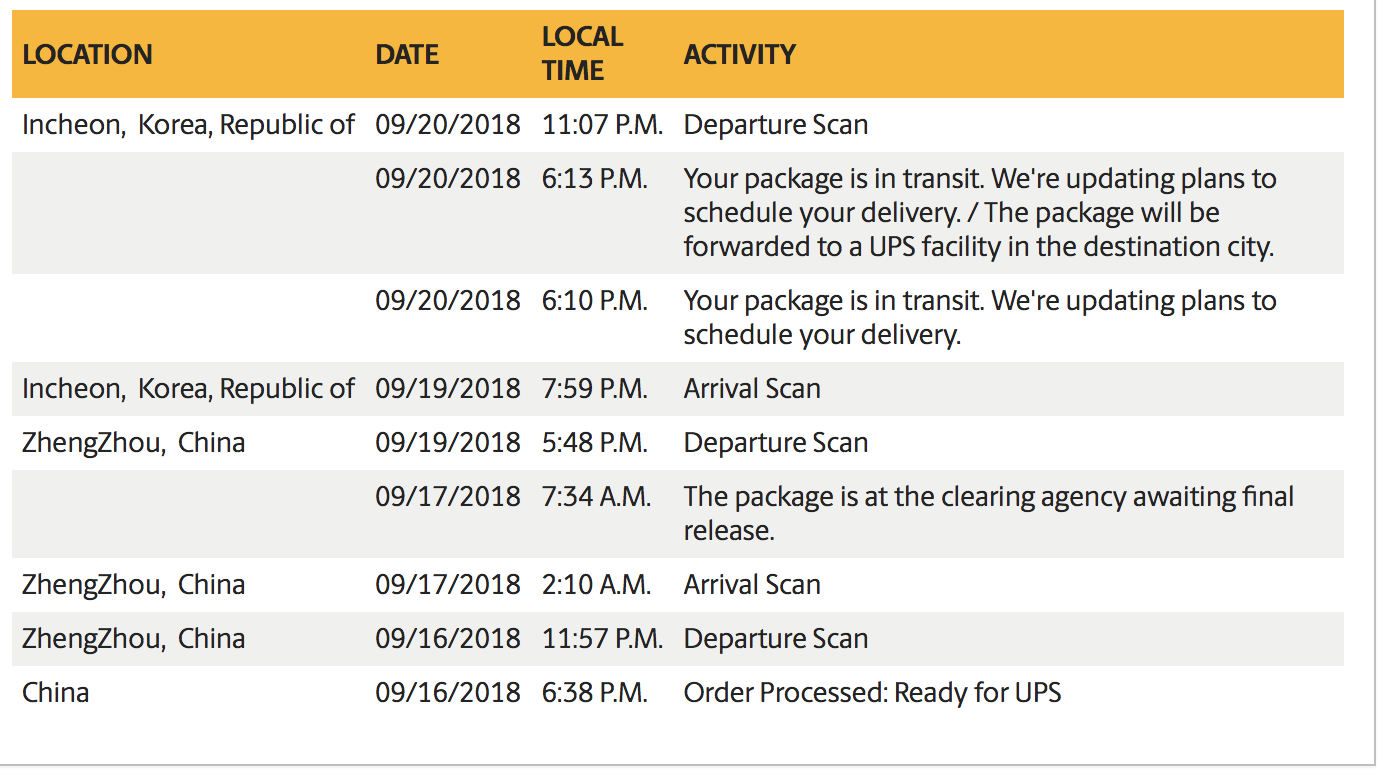Select the clearing agency awaiting release message

(x=989, y=513)
